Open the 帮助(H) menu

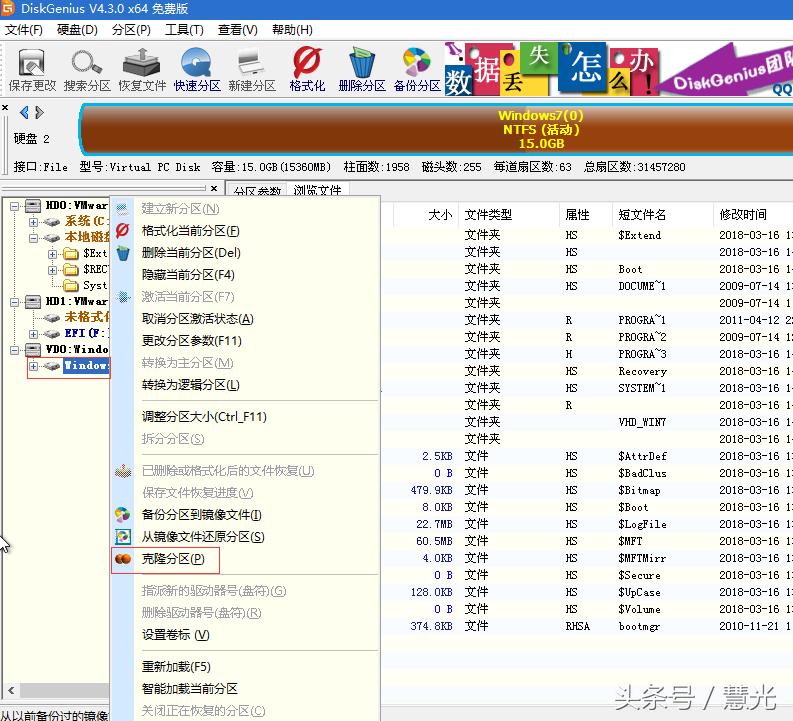pyautogui.click(x=292, y=30)
